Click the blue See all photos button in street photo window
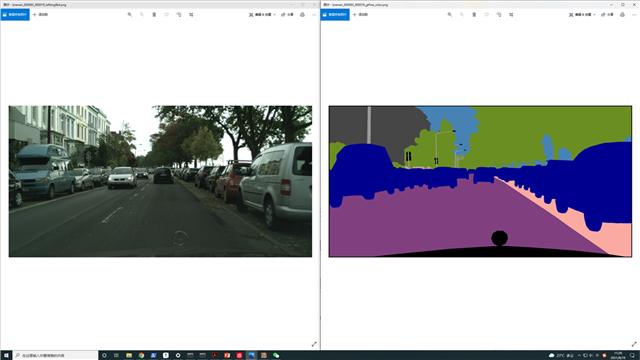 click(x=15, y=15)
